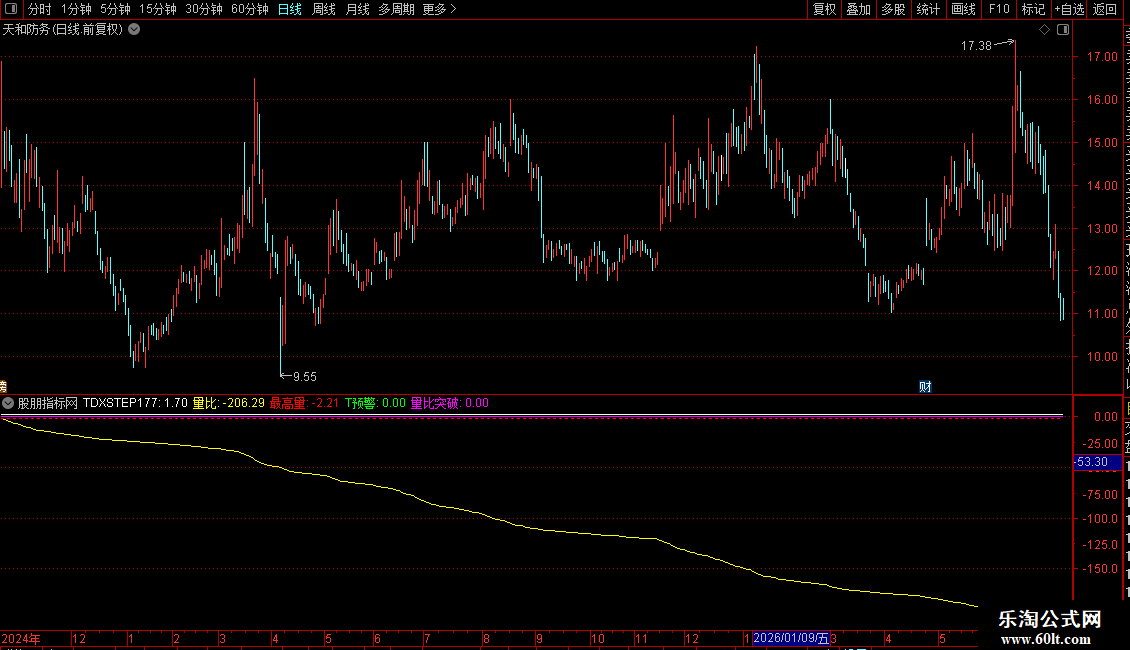Switch to 月线 monthly chart
Image resolution: width=1130 pixels, height=650 pixels.
(357, 9)
